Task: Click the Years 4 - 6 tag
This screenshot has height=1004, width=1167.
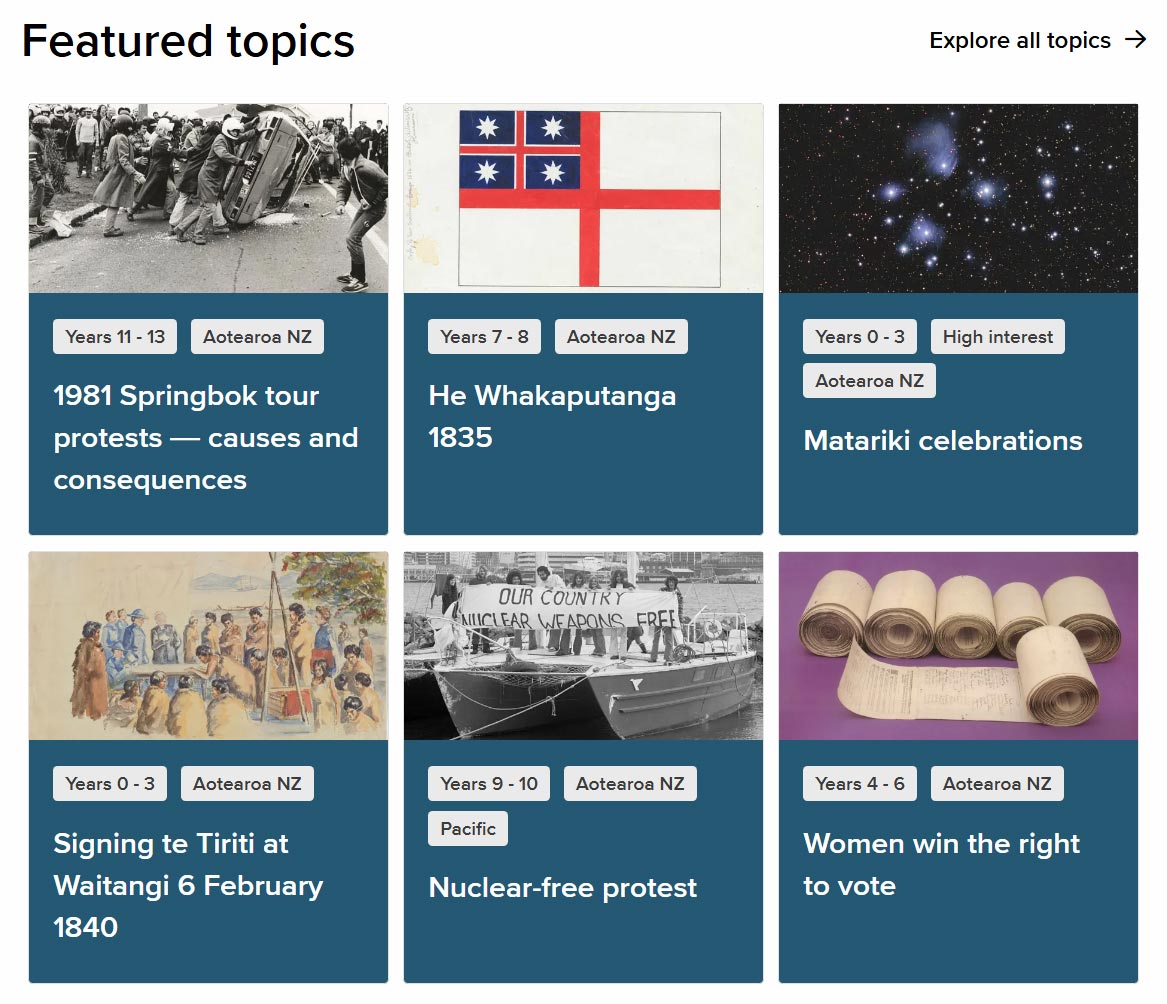Action: [x=860, y=784]
